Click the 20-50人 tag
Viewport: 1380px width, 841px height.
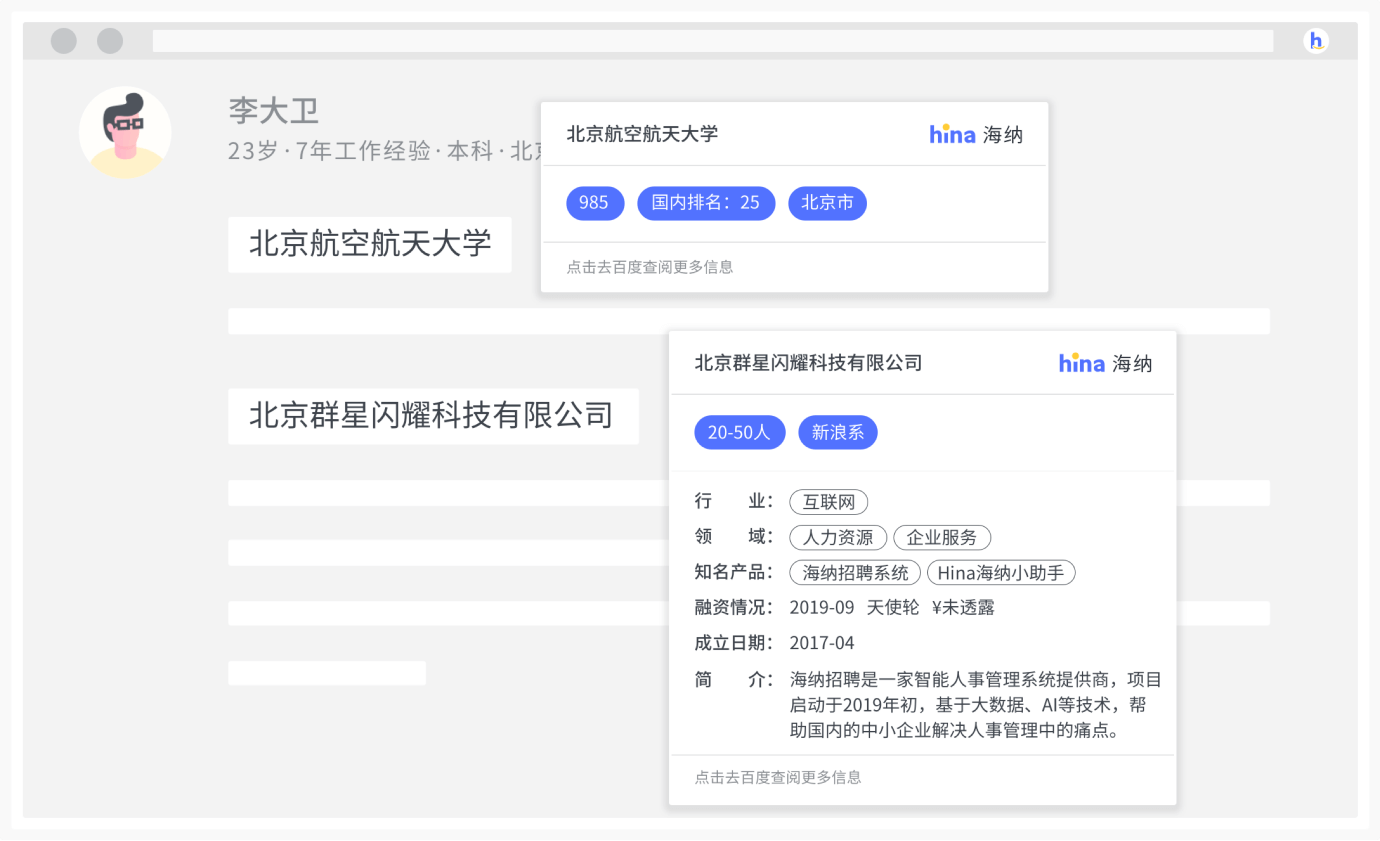[740, 433]
